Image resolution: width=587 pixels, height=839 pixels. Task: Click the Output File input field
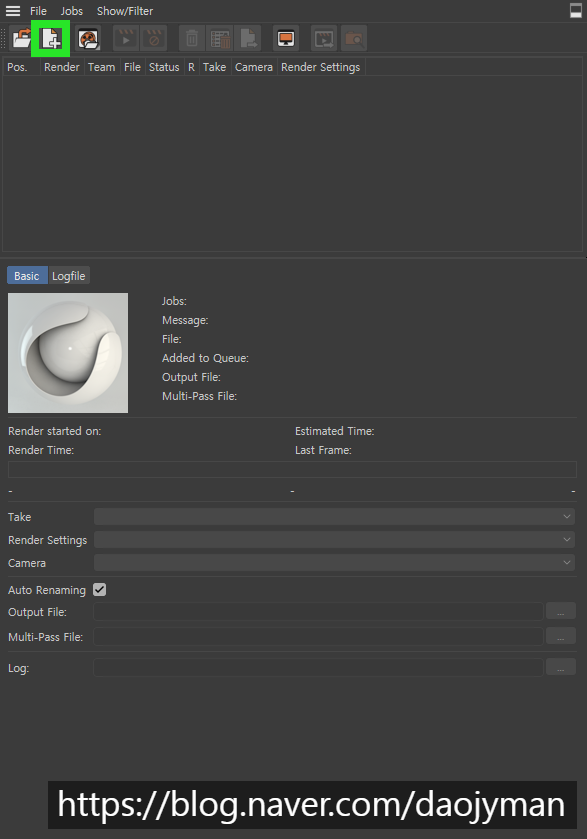(318, 612)
